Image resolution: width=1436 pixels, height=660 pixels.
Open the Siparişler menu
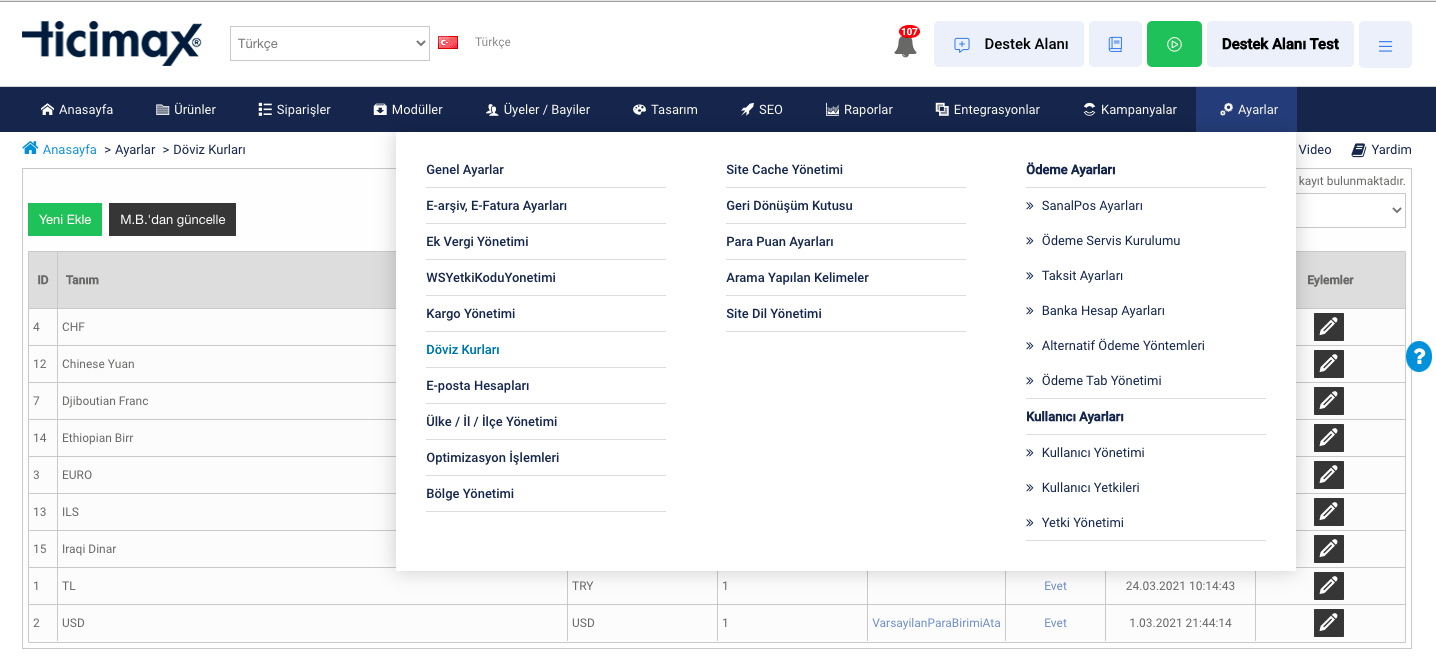[294, 110]
